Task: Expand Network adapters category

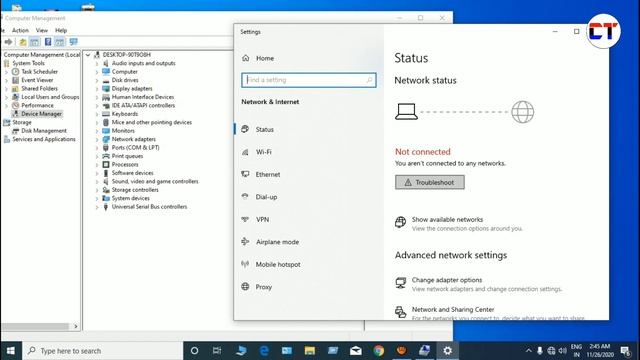Action: coord(97,140)
